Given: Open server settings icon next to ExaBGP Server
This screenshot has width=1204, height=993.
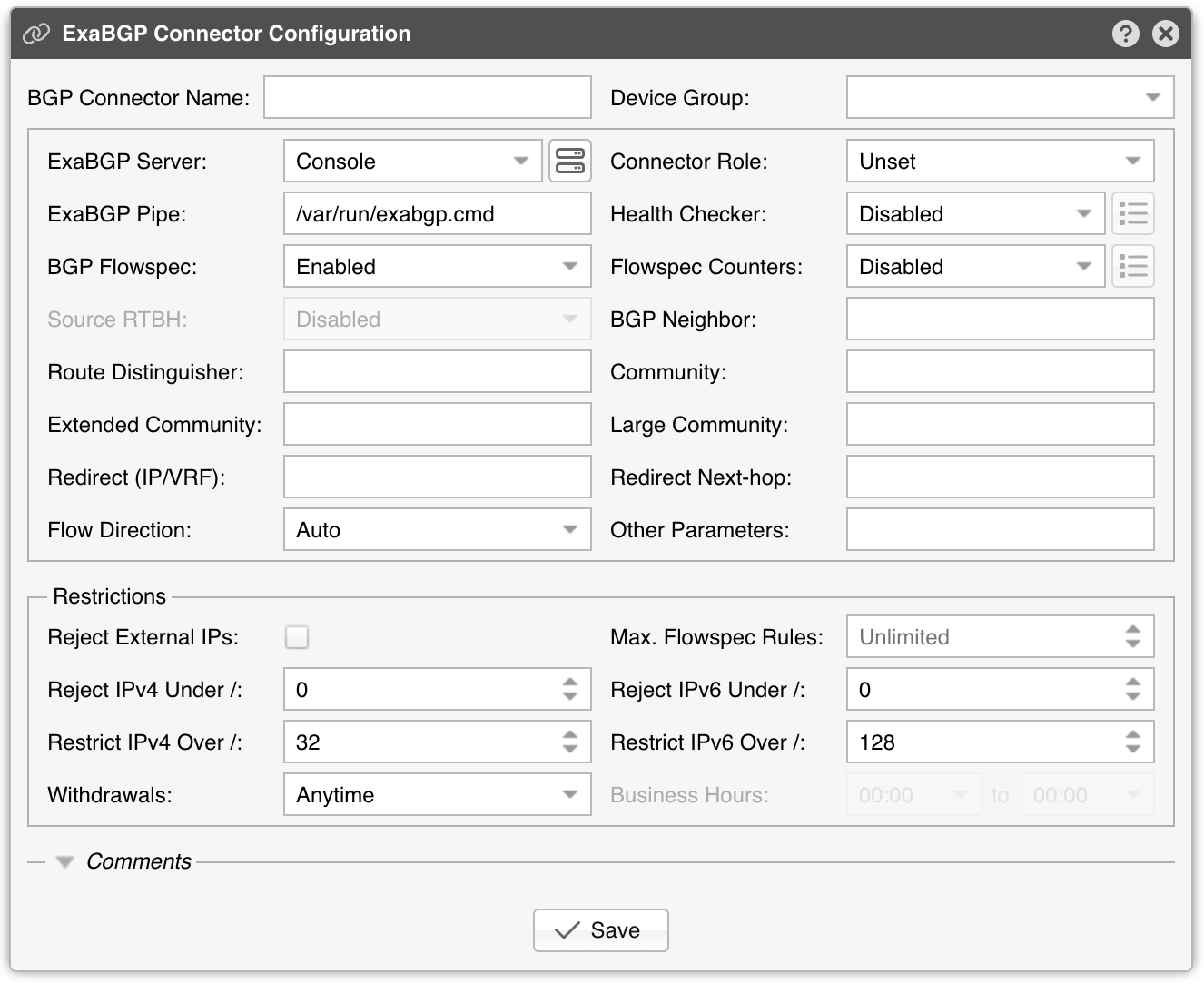Looking at the screenshot, I should coord(570,162).
